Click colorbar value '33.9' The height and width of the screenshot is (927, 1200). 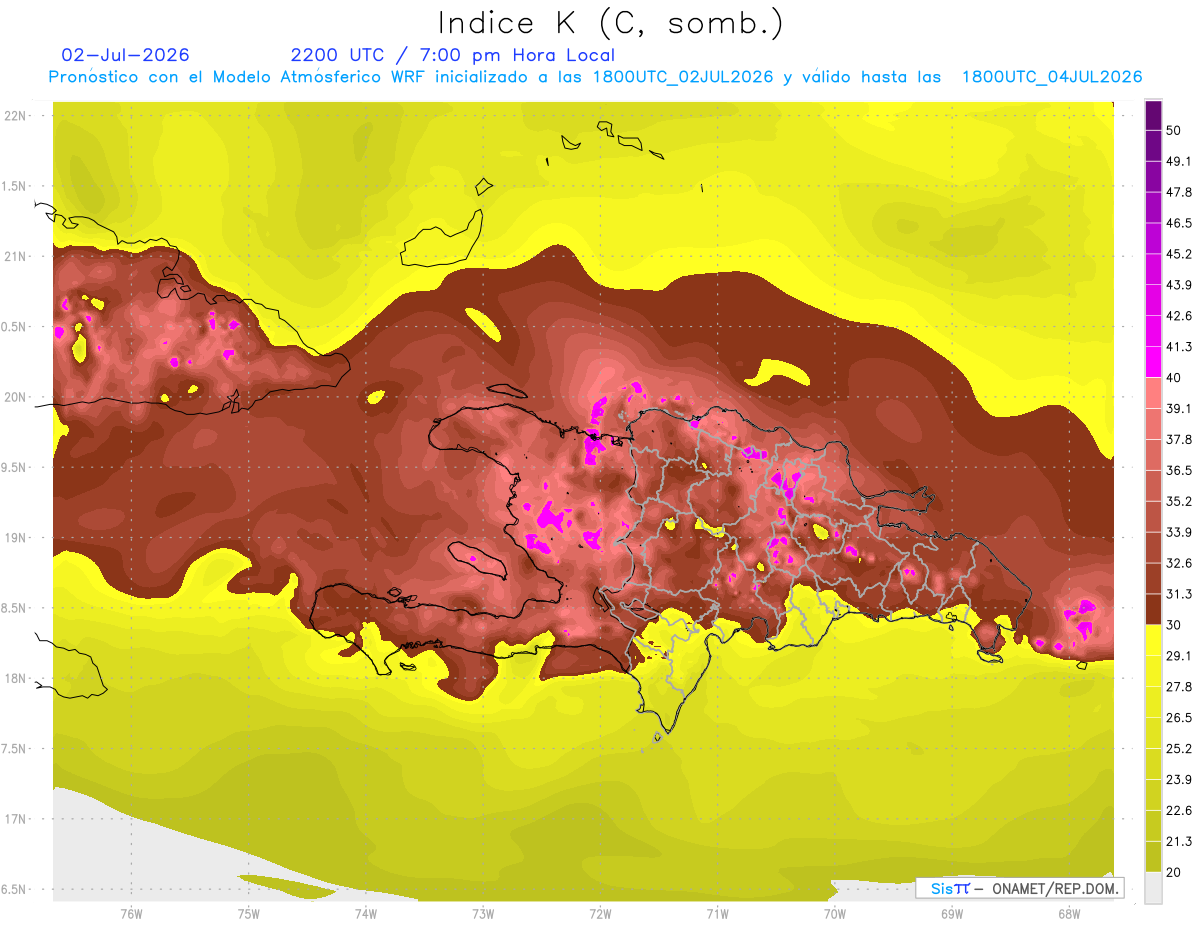click(x=1178, y=532)
